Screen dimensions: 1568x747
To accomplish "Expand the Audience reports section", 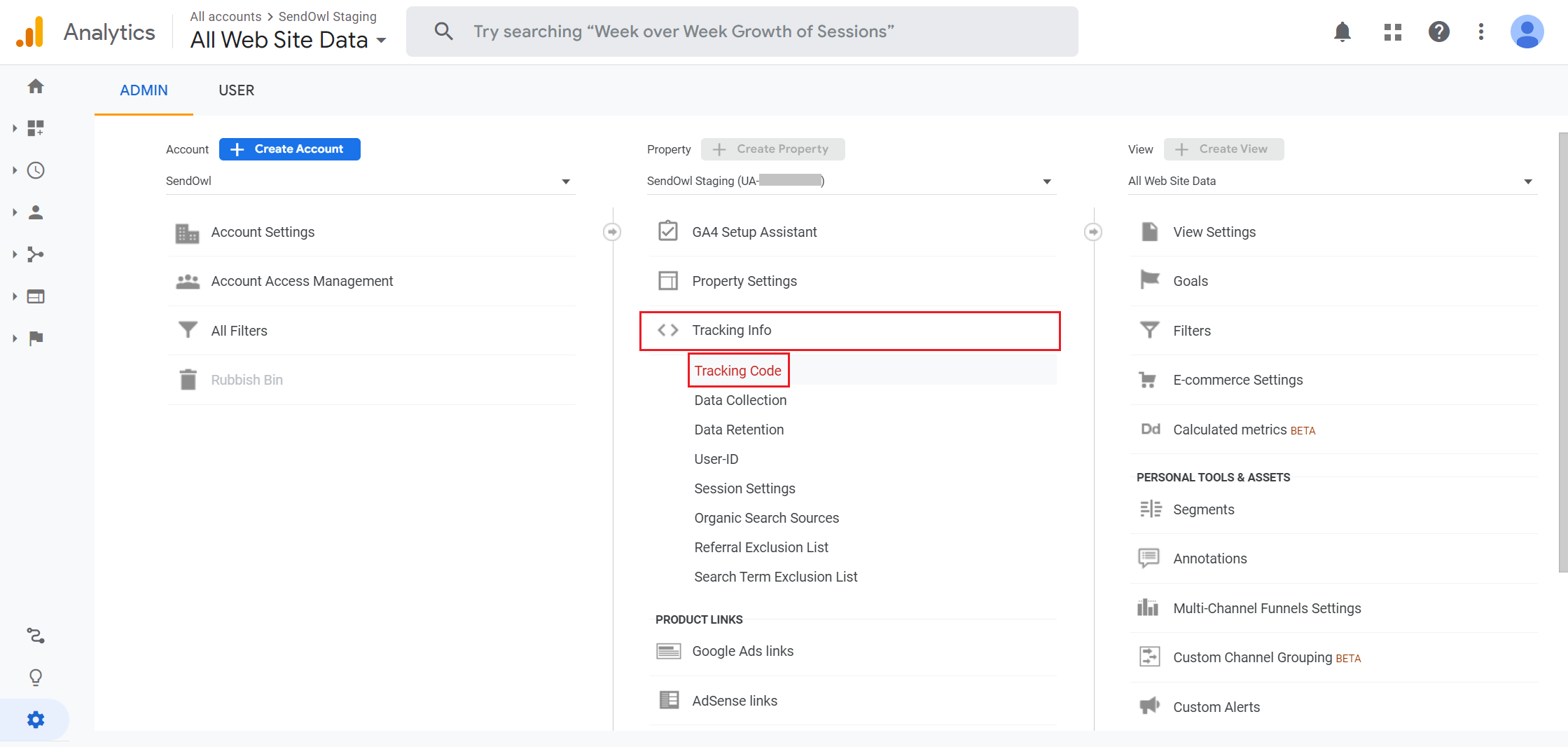I will pyautogui.click(x=36, y=212).
